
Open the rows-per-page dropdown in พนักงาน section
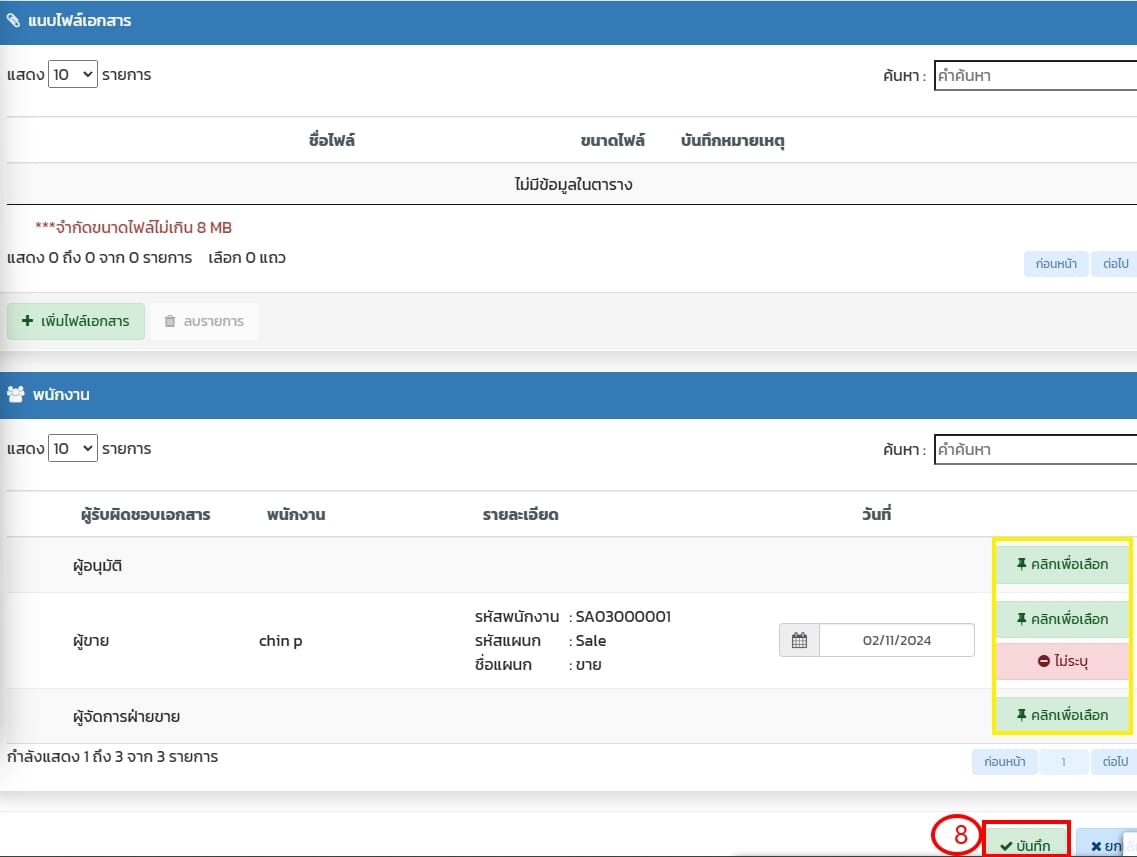click(x=73, y=449)
